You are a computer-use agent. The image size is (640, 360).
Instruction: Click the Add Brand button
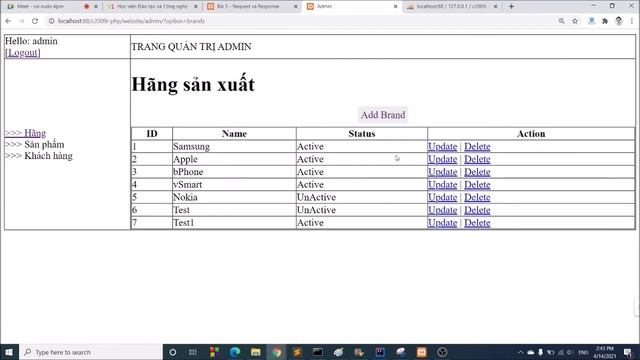point(383,115)
